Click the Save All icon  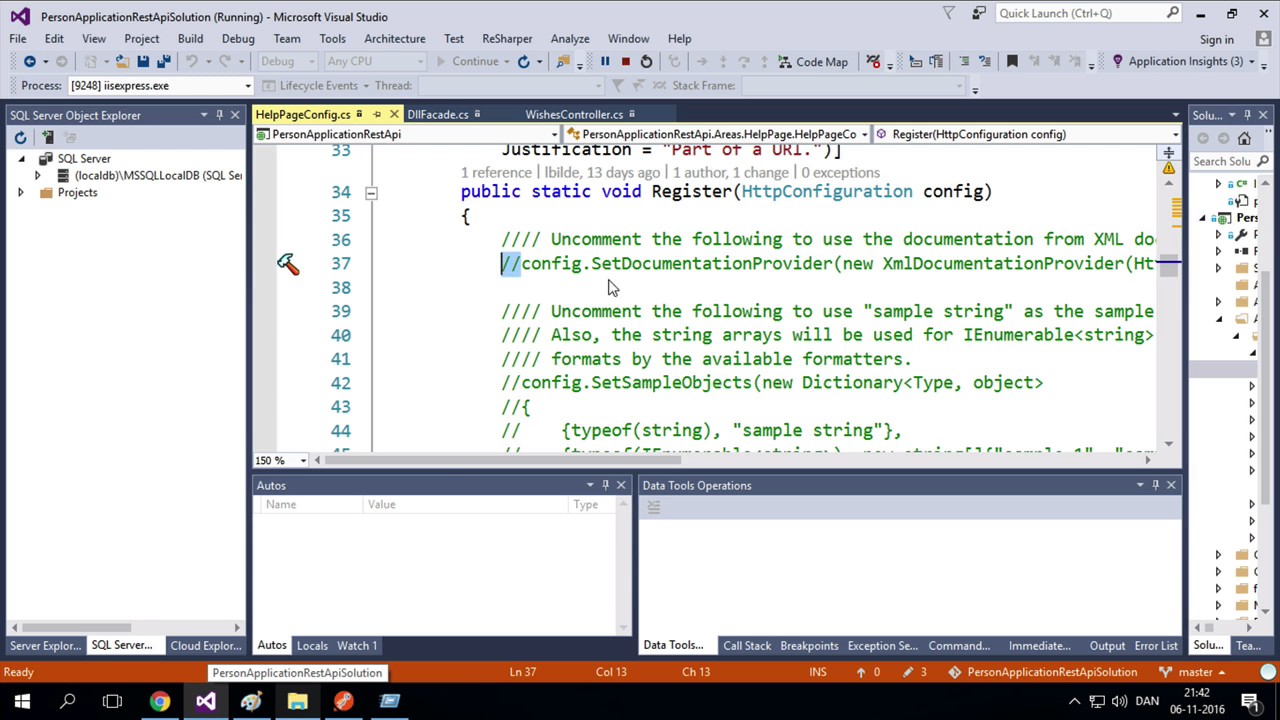pos(163,62)
